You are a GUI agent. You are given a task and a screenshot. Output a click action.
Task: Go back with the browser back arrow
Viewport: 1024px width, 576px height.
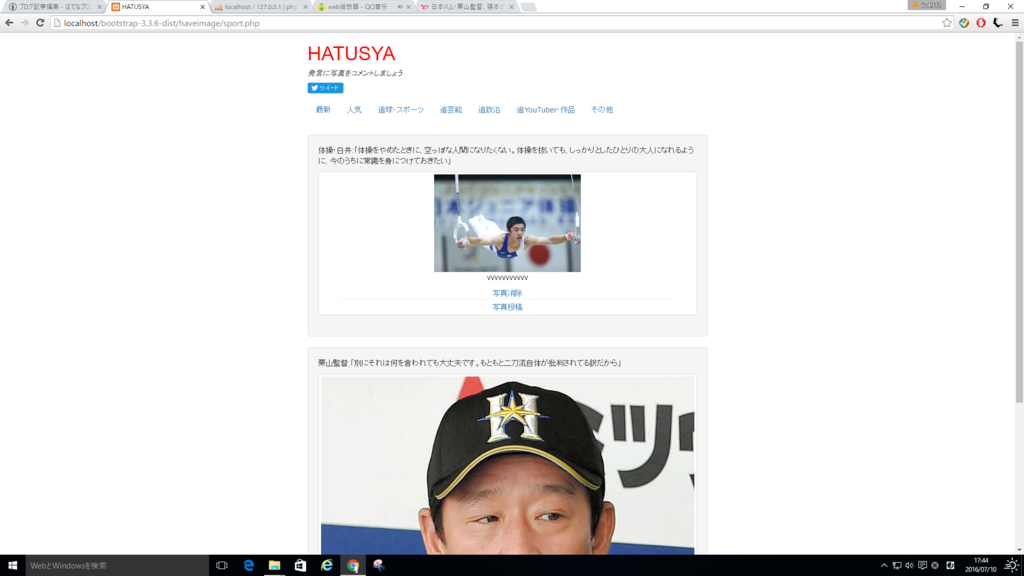pos(9,23)
